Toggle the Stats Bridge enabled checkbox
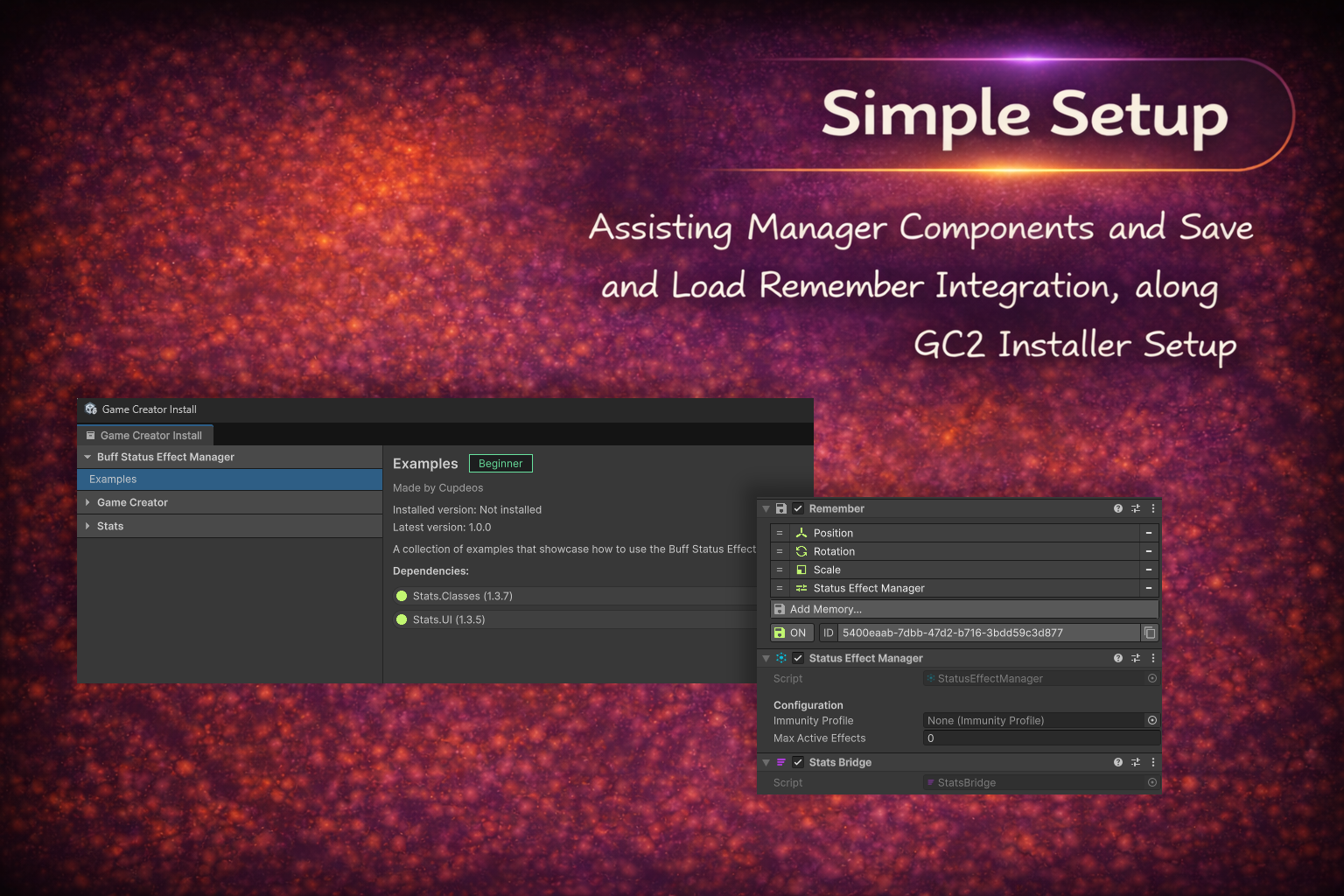1344x896 pixels. click(x=798, y=762)
